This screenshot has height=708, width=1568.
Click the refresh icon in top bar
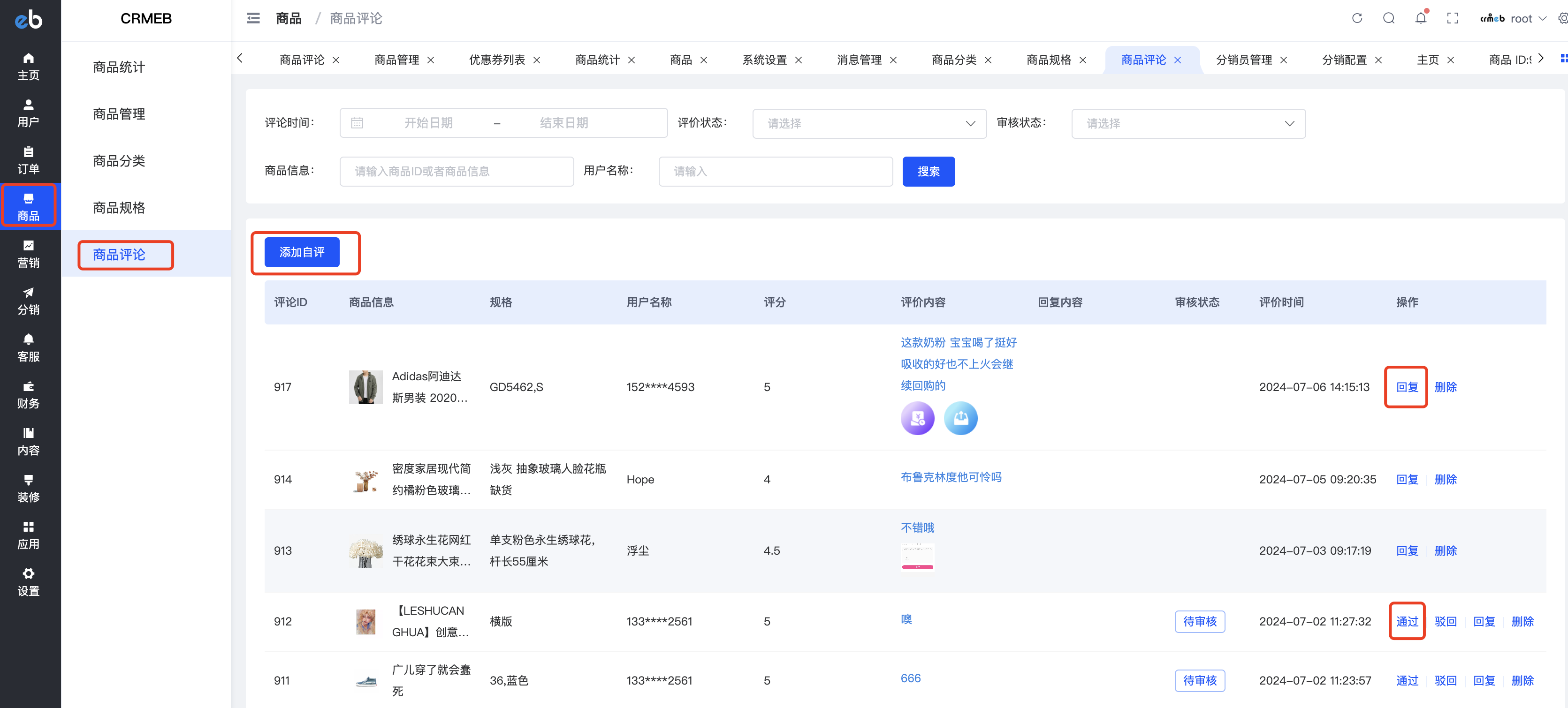tap(1357, 18)
